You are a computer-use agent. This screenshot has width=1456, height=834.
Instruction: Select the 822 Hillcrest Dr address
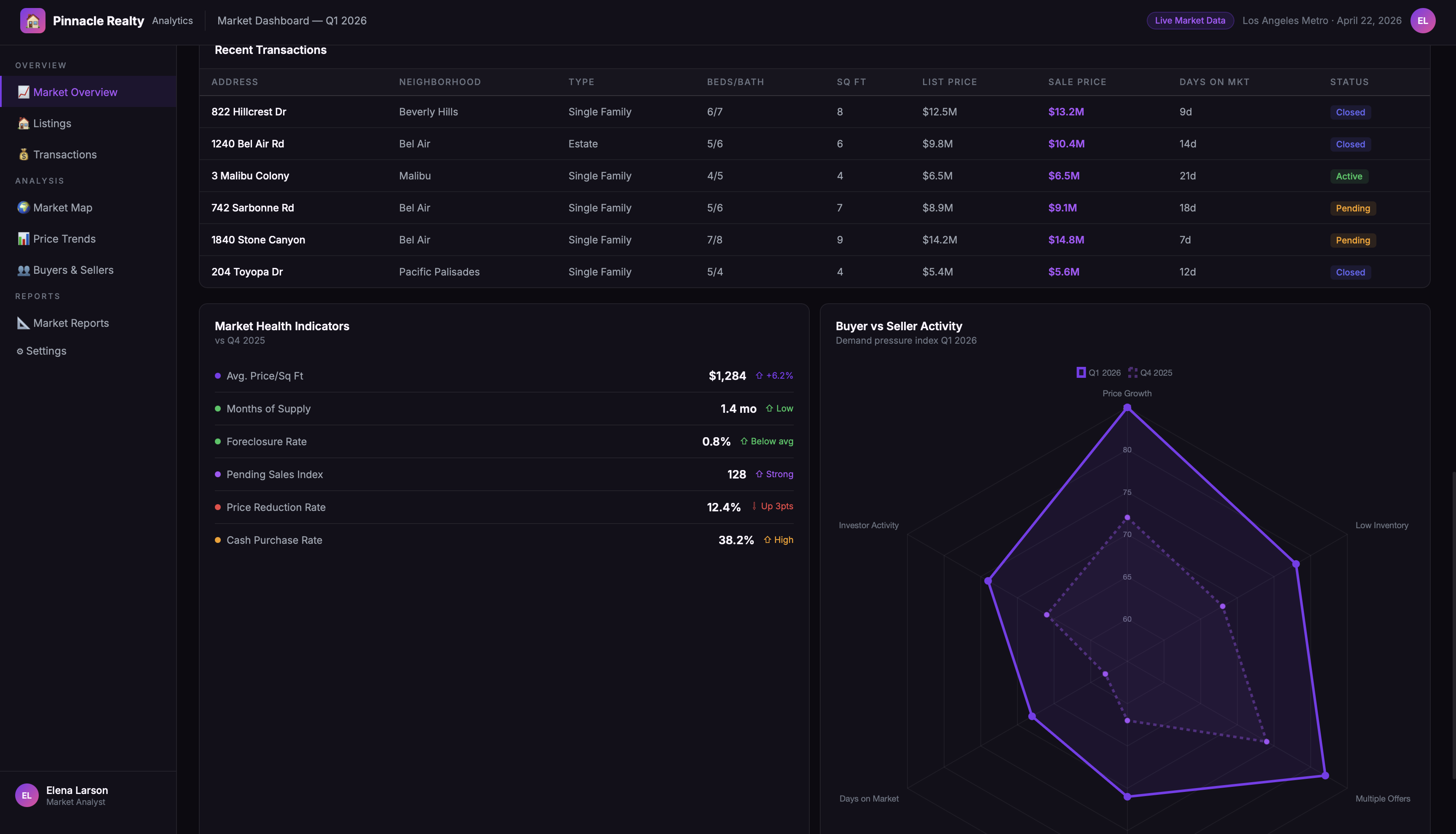249,112
